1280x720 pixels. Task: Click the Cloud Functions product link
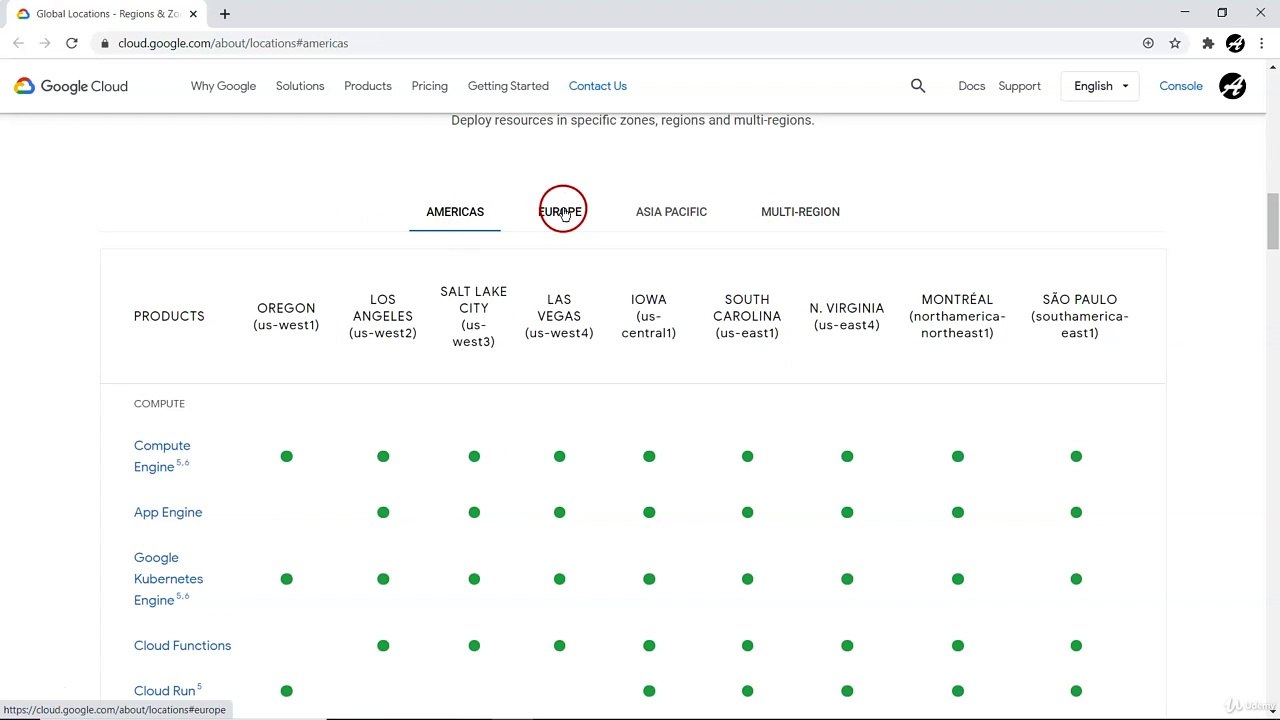182,646
